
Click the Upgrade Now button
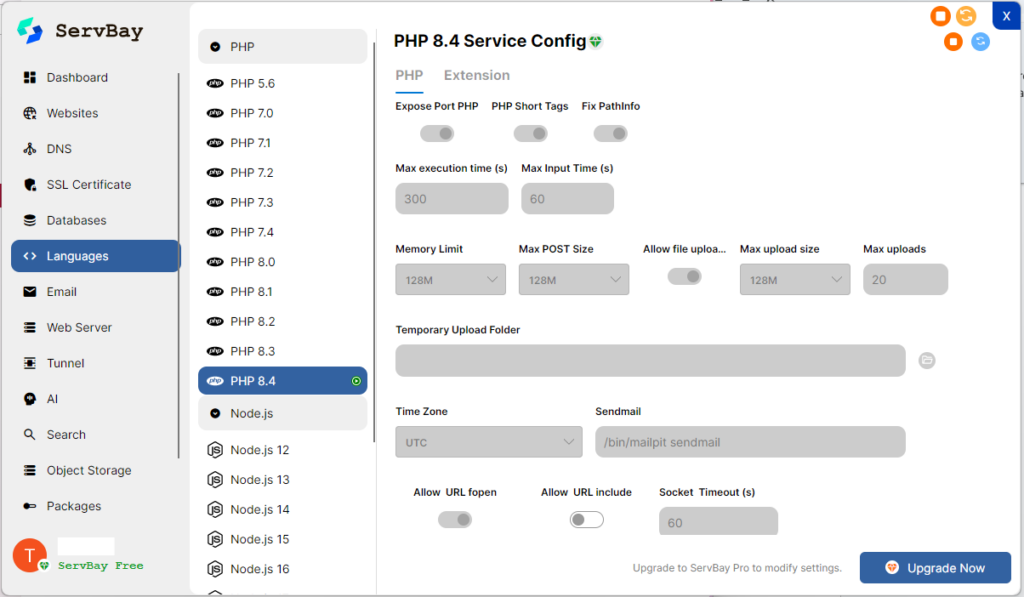935,568
